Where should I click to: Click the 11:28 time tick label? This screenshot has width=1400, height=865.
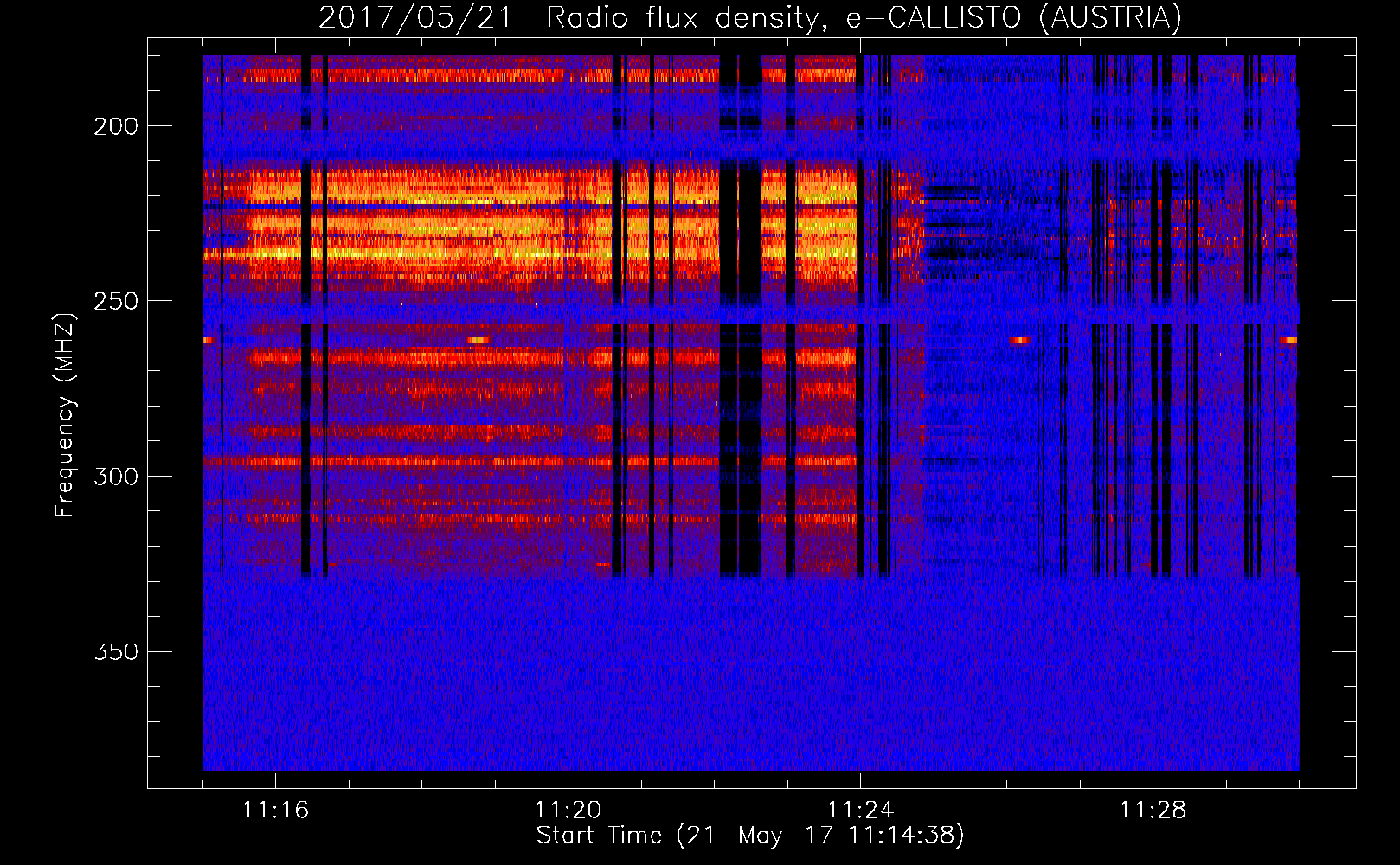[1153, 811]
